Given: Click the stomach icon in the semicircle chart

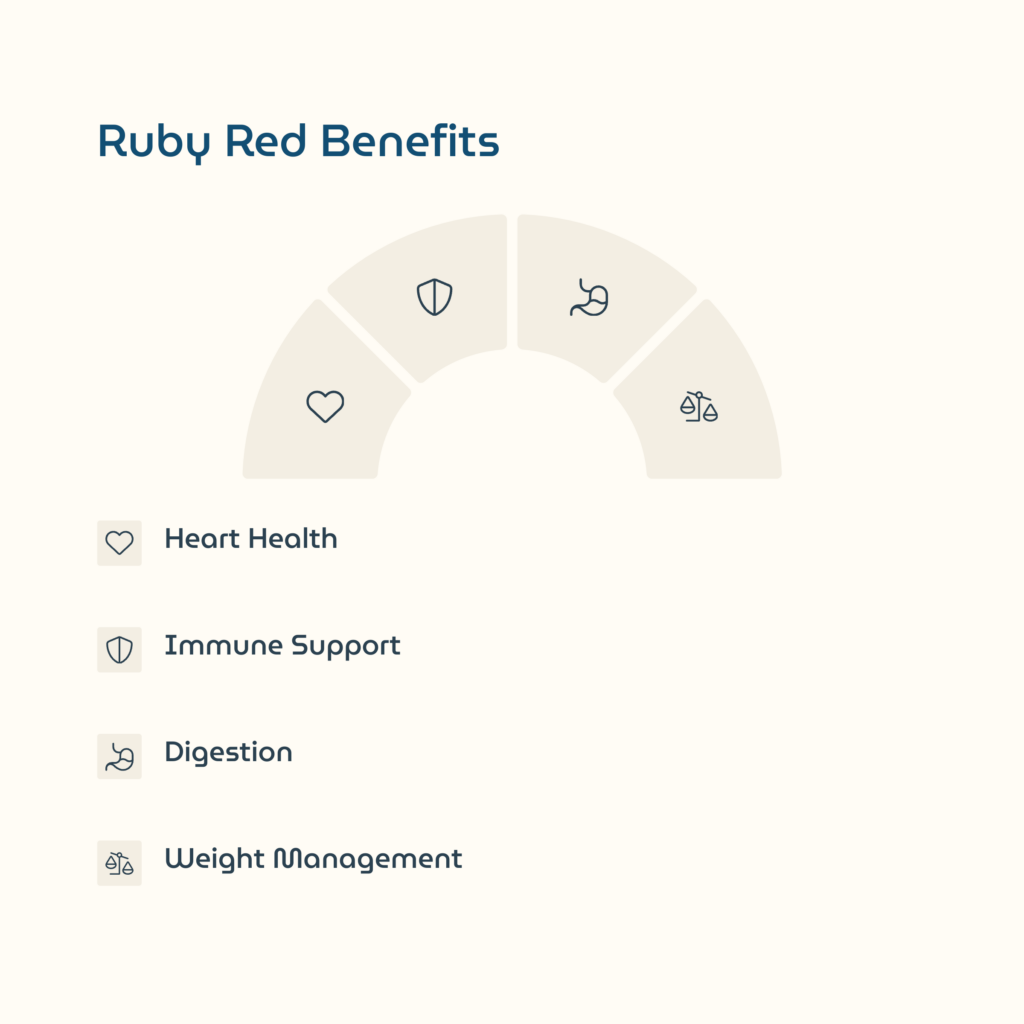Looking at the screenshot, I should (590, 297).
